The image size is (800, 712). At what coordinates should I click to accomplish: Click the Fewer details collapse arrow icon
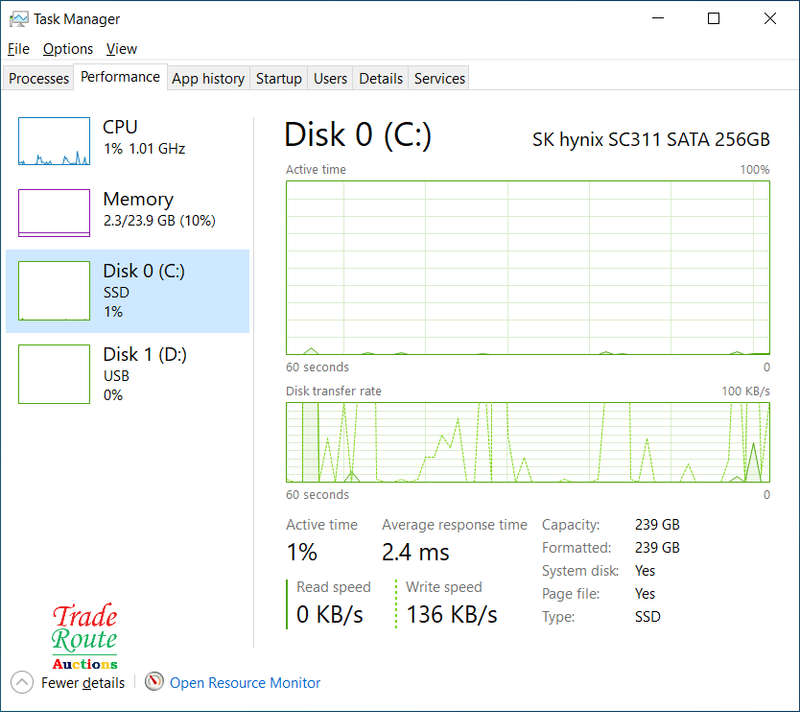[22, 682]
